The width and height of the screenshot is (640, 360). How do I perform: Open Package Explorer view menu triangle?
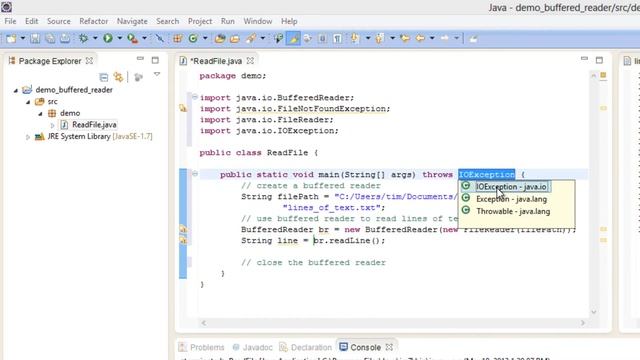click(x=157, y=74)
